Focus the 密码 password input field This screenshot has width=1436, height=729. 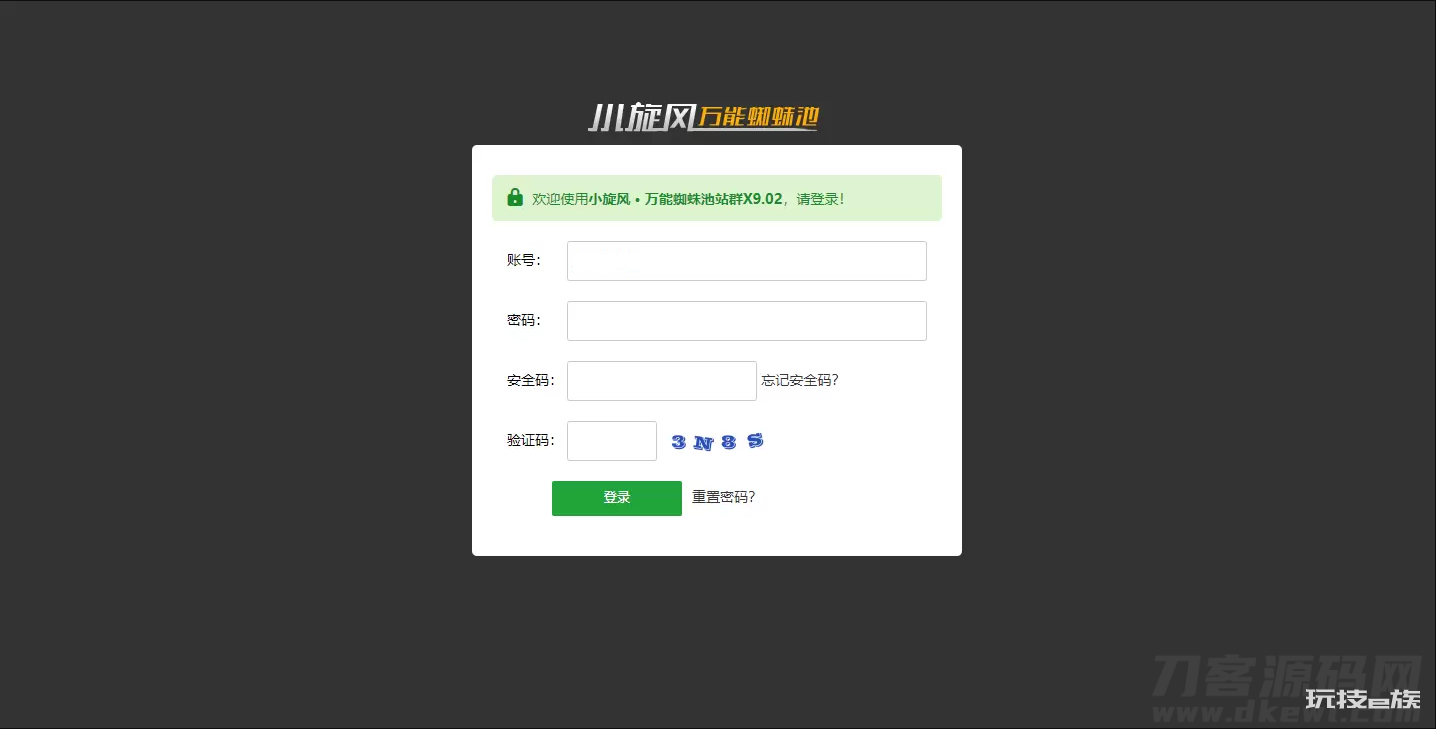pyautogui.click(x=747, y=321)
